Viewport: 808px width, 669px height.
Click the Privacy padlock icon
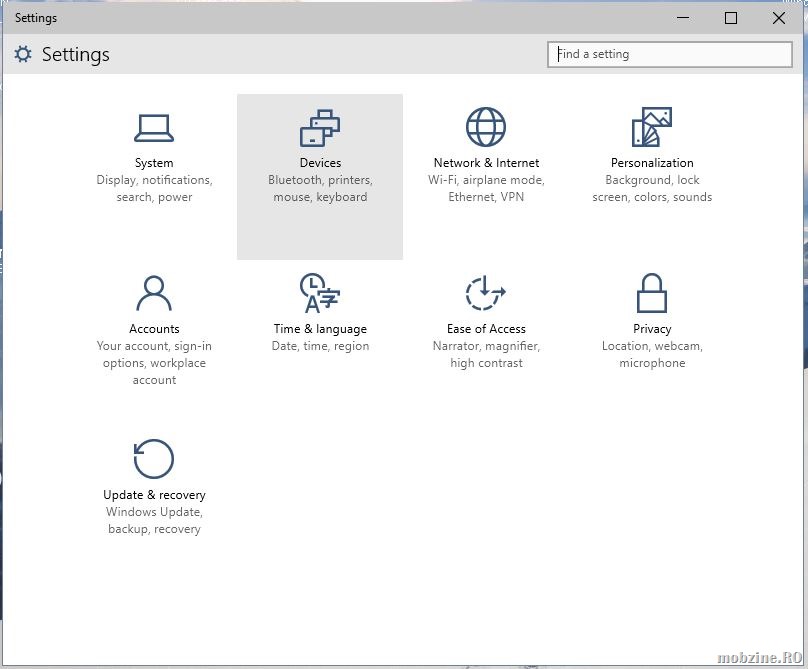(652, 293)
